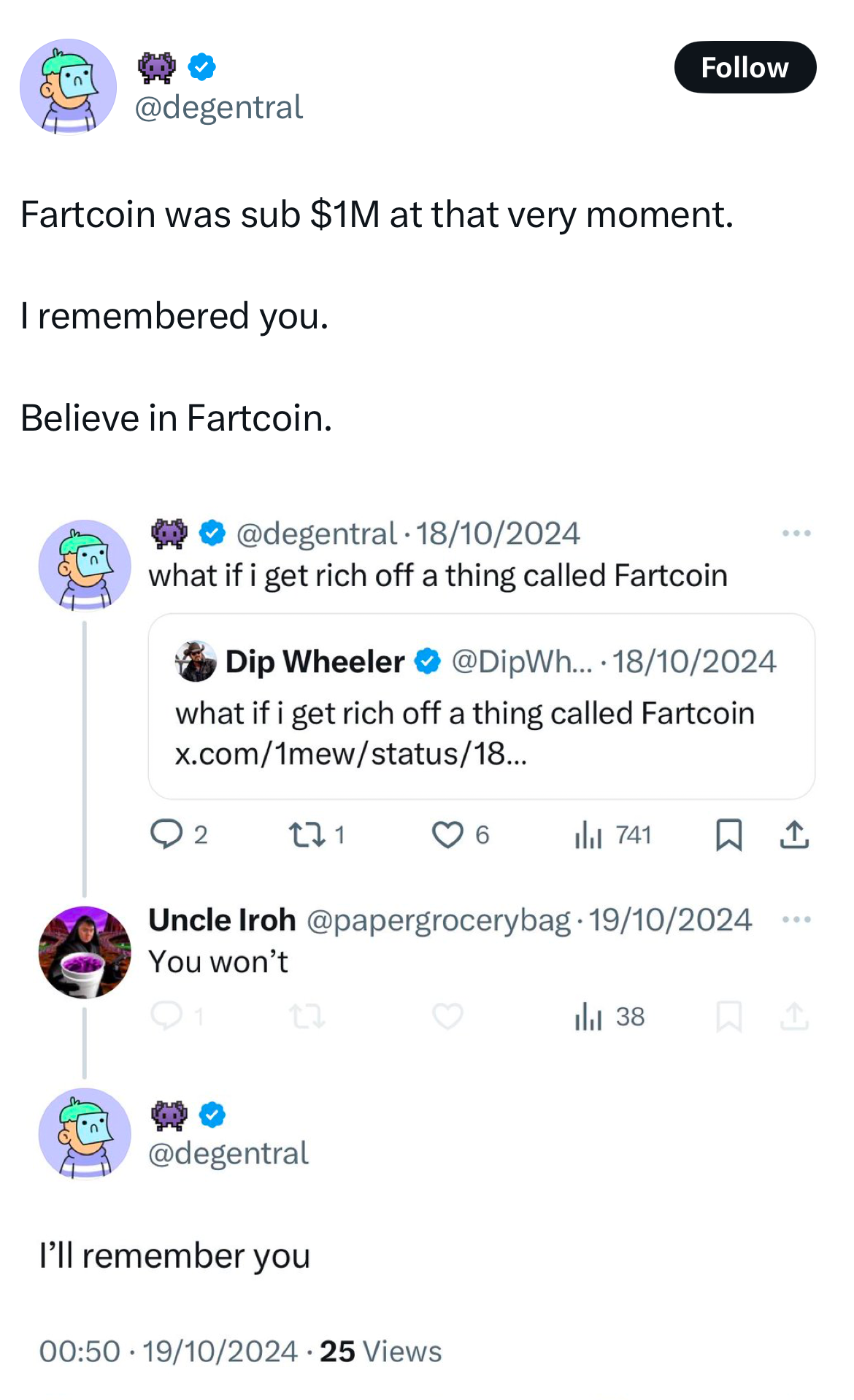Like Uncle Iroh's reply
854x1400 pixels.
pyautogui.click(x=447, y=1015)
